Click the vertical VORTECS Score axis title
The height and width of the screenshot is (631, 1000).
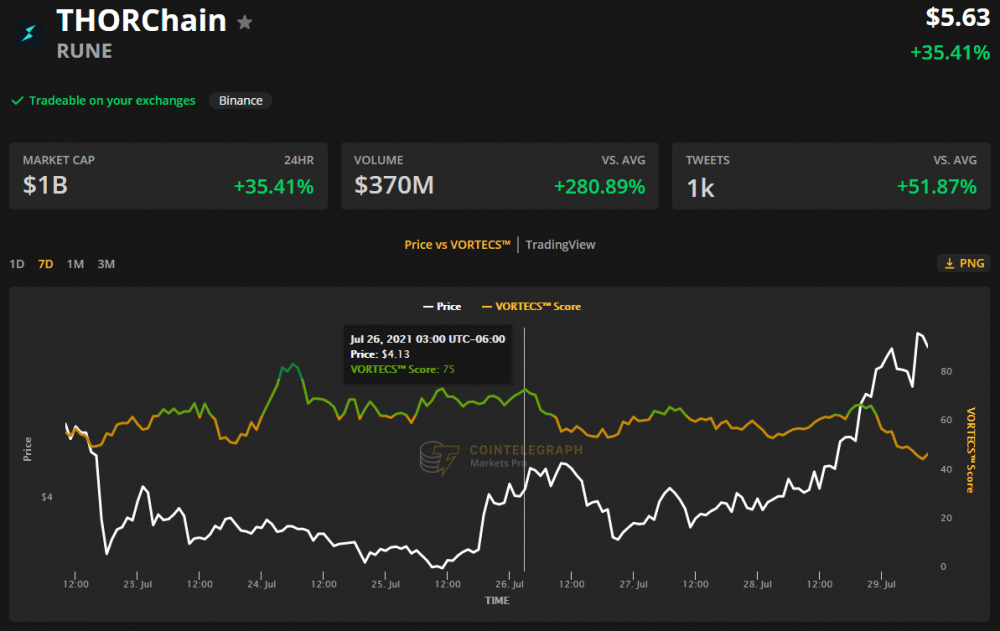[x=971, y=450]
